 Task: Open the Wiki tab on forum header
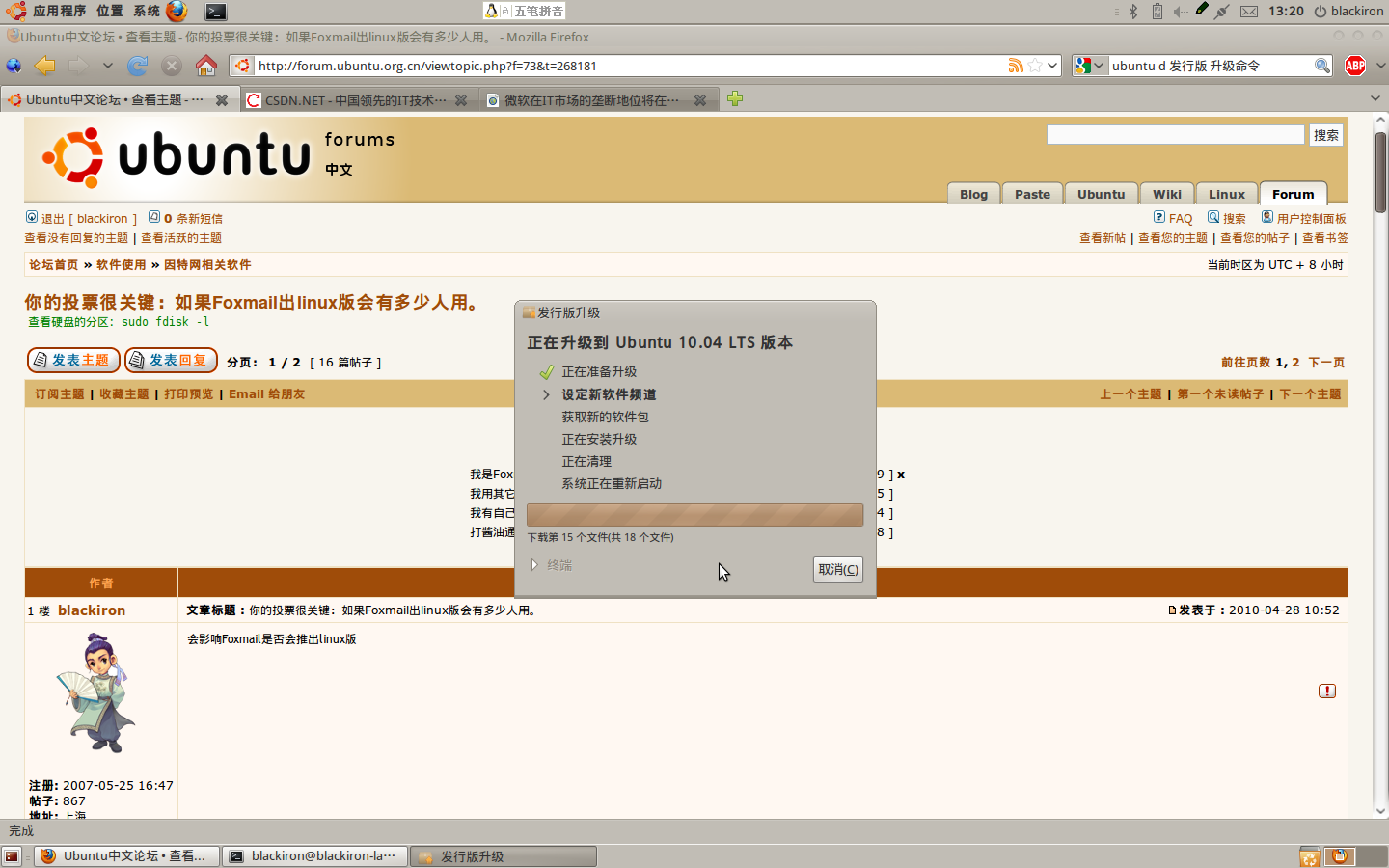[x=1166, y=194]
